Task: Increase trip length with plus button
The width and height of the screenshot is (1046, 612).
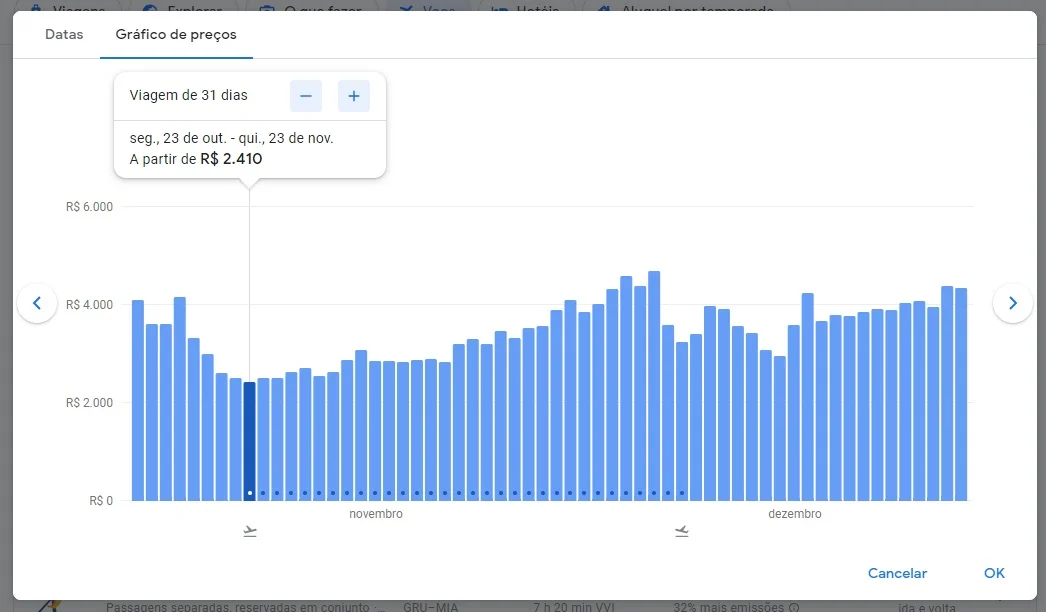Action: 354,96
